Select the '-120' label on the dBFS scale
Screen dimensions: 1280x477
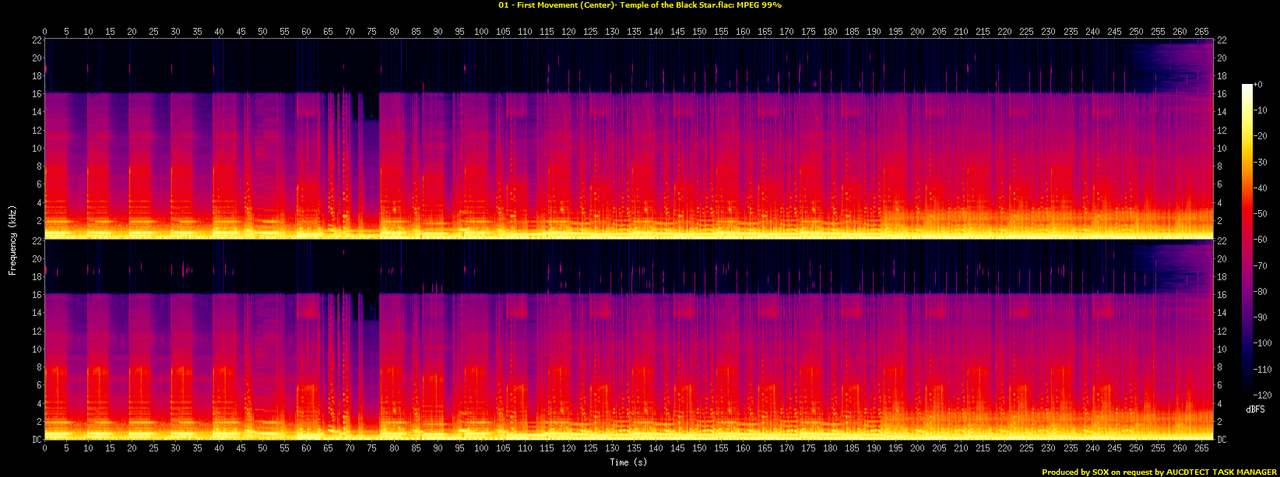[1264, 396]
